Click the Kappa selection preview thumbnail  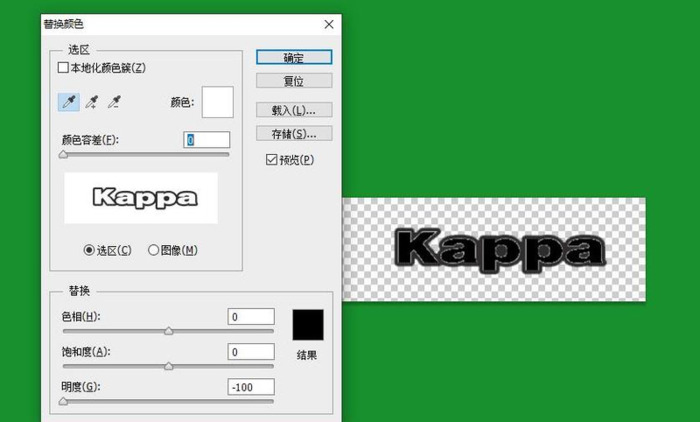click(141, 198)
